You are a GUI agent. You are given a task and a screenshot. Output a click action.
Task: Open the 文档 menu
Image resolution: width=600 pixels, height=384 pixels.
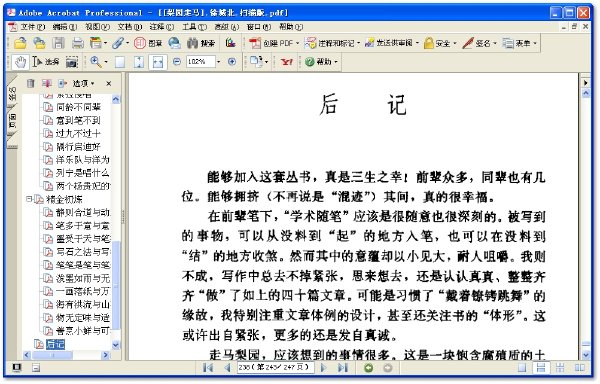[129, 27]
